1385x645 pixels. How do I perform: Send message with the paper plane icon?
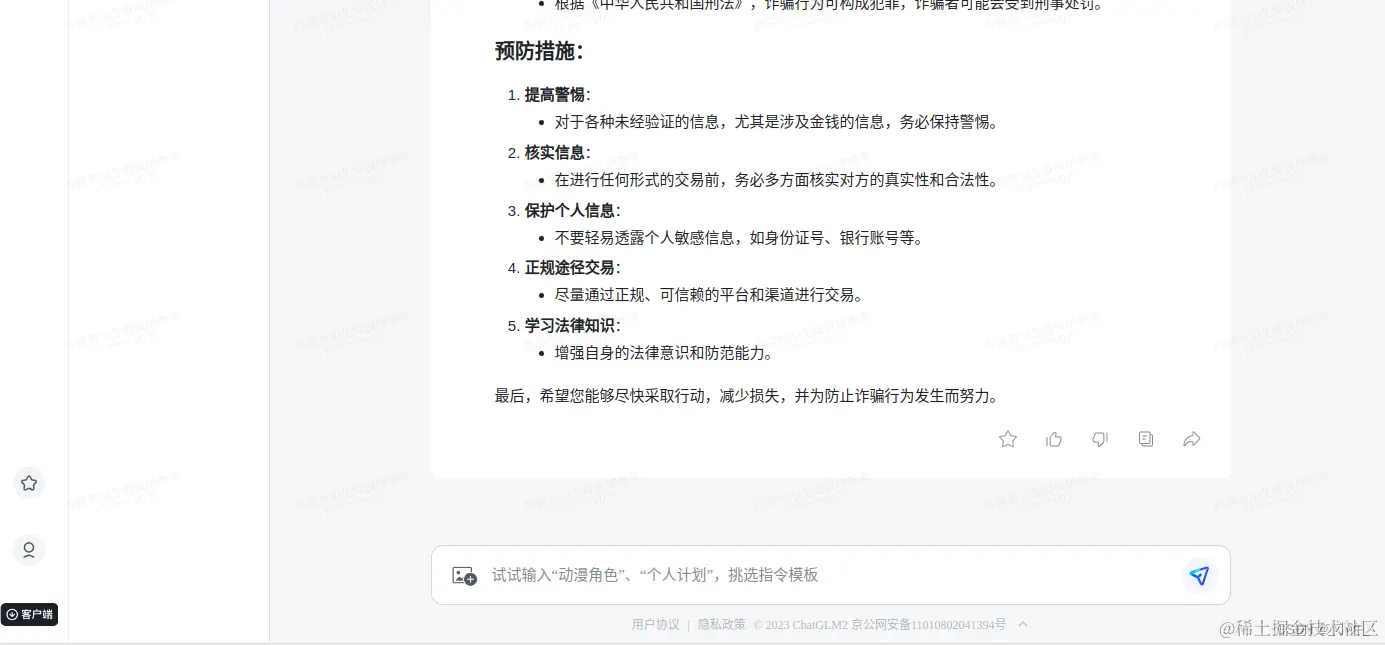tap(1199, 576)
